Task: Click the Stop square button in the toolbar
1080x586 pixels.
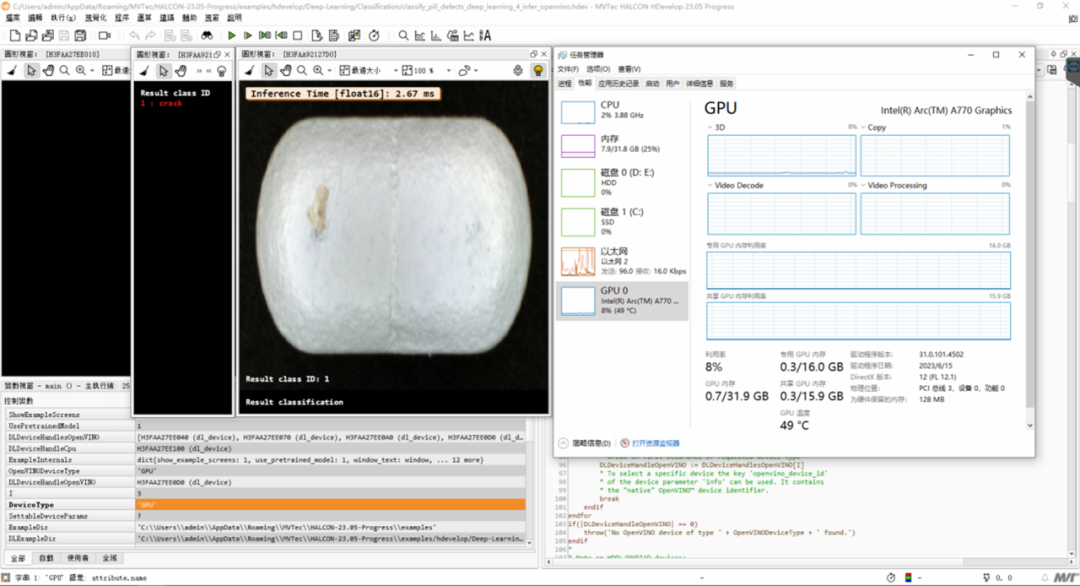Action: [x=298, y=35]
